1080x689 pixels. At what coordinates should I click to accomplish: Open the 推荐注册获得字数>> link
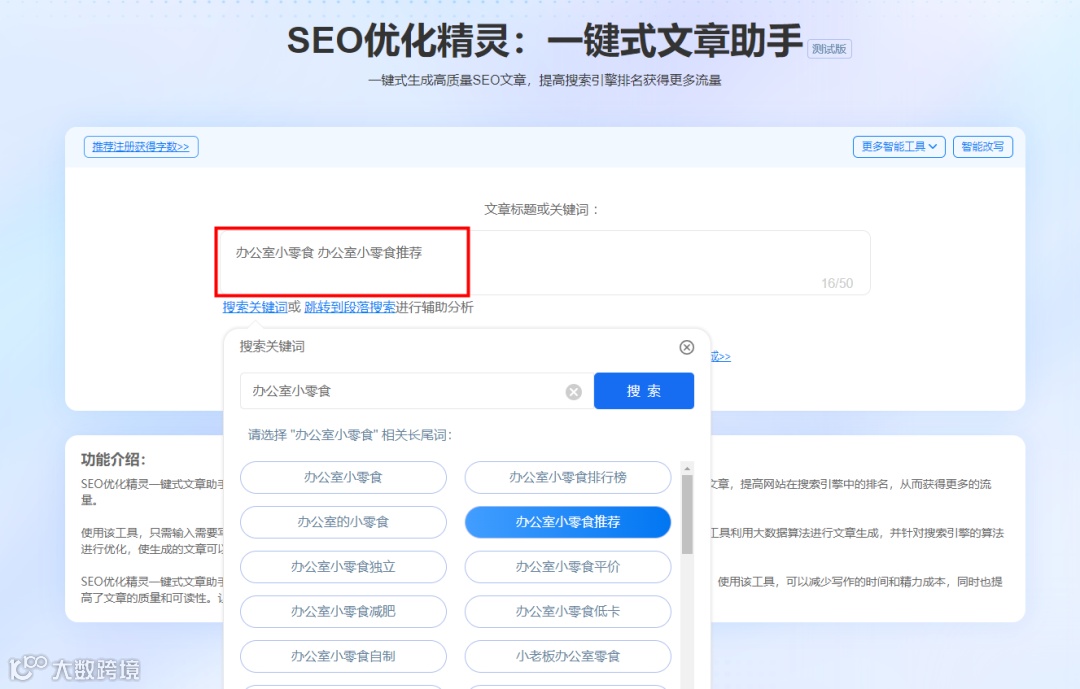141,147
